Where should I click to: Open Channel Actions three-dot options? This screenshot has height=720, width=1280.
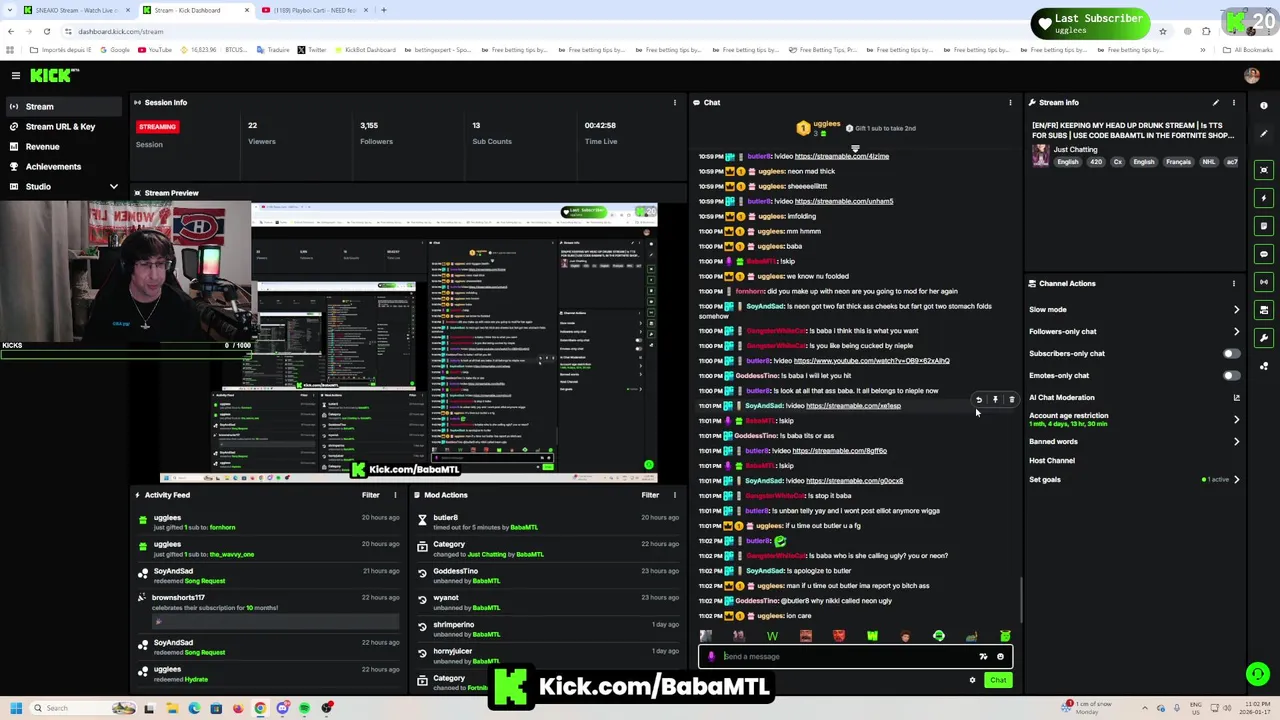point(1233,283)
